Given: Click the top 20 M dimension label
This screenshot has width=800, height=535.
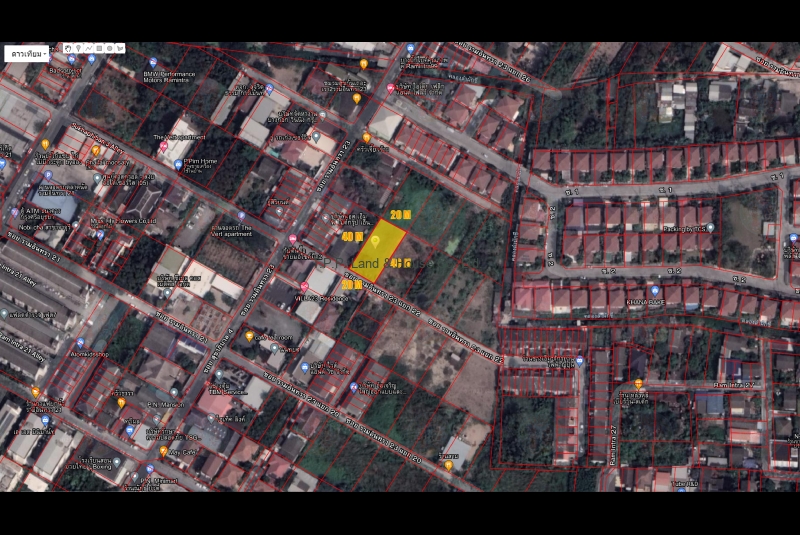Looking at the screenshot, I should [x=400, y=215].
